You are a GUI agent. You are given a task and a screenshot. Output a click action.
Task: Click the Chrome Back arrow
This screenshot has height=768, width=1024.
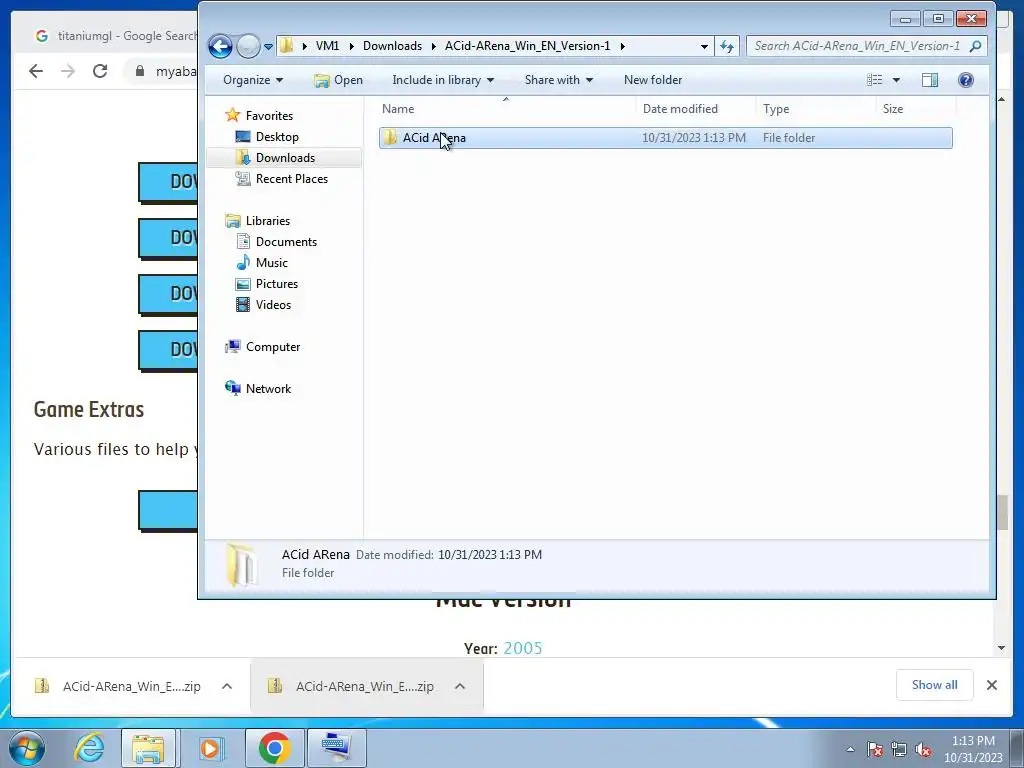[x=36, y=71]
